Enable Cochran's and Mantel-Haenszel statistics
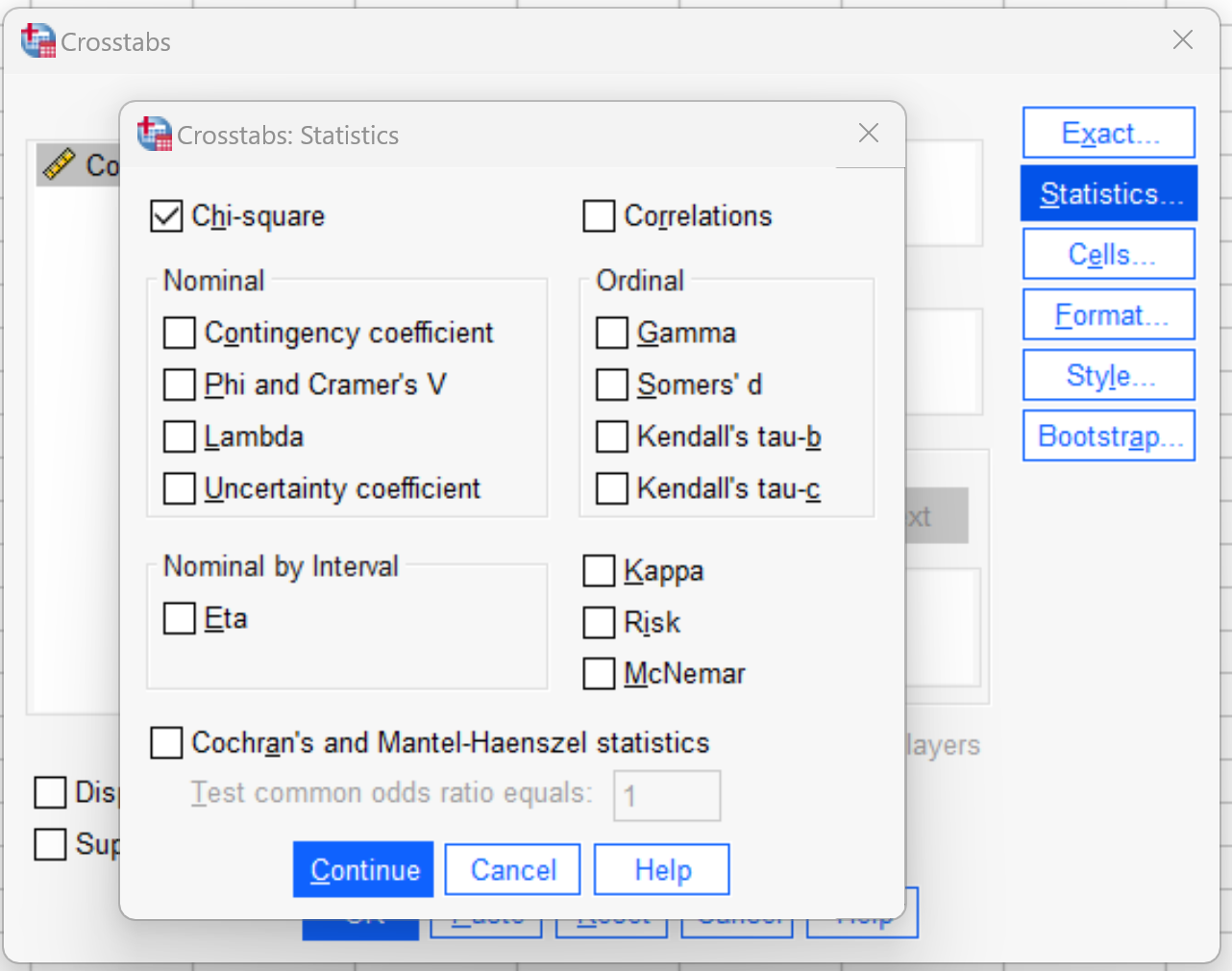Image resolution: width=1232 pixels, height=971 pixels. (x=166, y=742)
